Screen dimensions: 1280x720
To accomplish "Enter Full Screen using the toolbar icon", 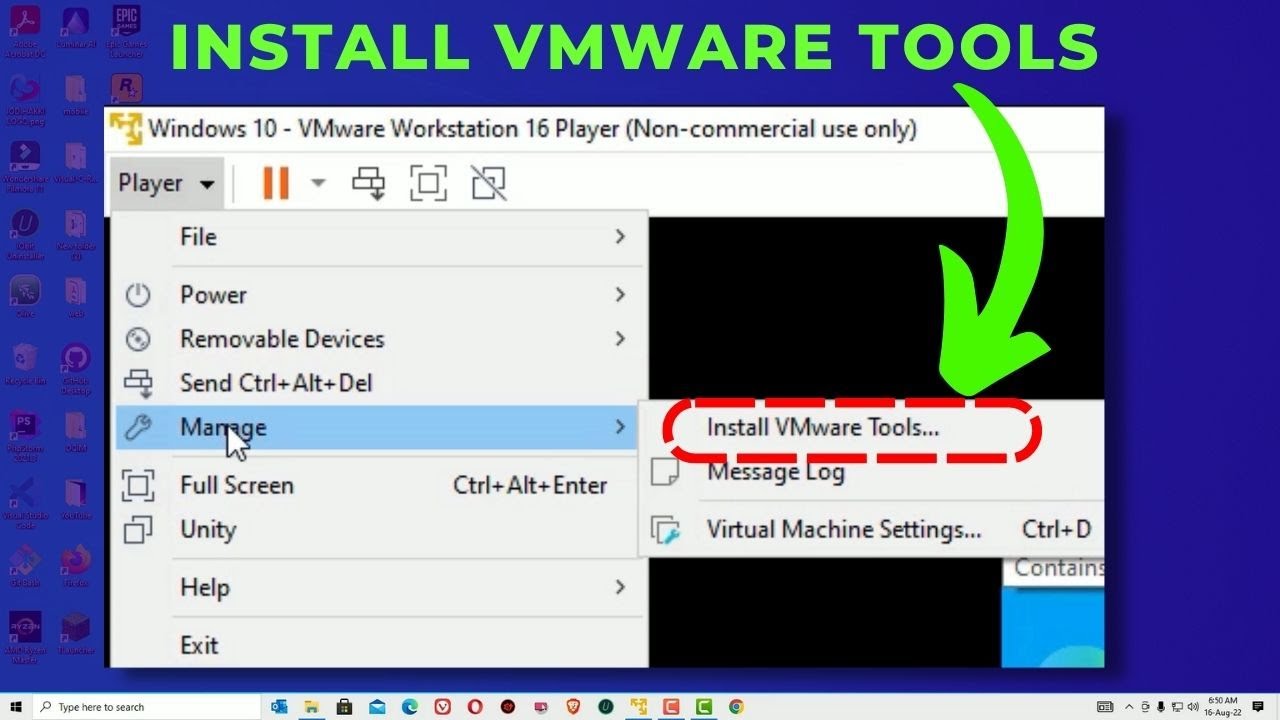I will coord(428,183).
